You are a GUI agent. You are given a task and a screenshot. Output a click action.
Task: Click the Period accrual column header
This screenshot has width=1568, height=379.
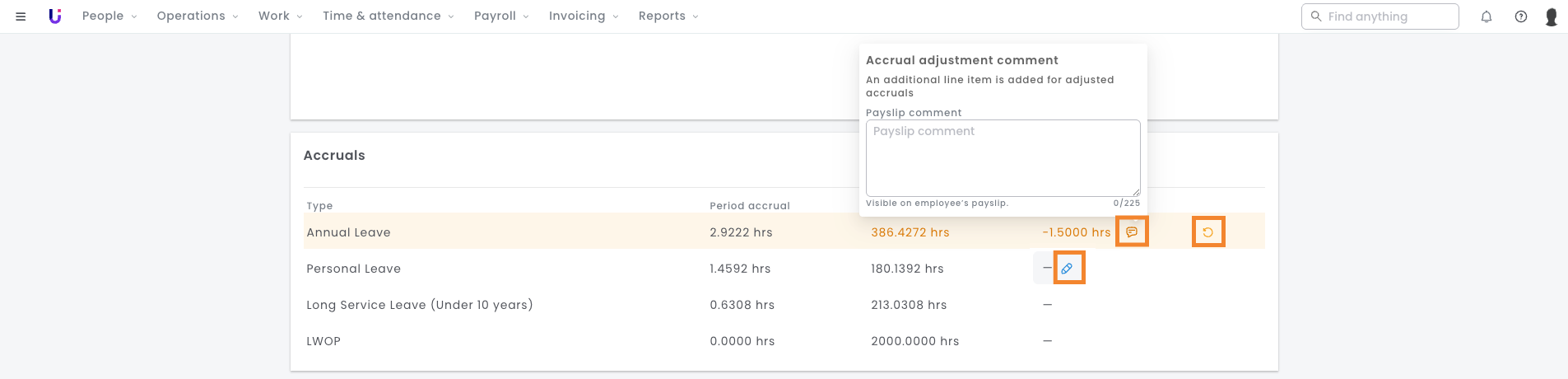point(749,206)
